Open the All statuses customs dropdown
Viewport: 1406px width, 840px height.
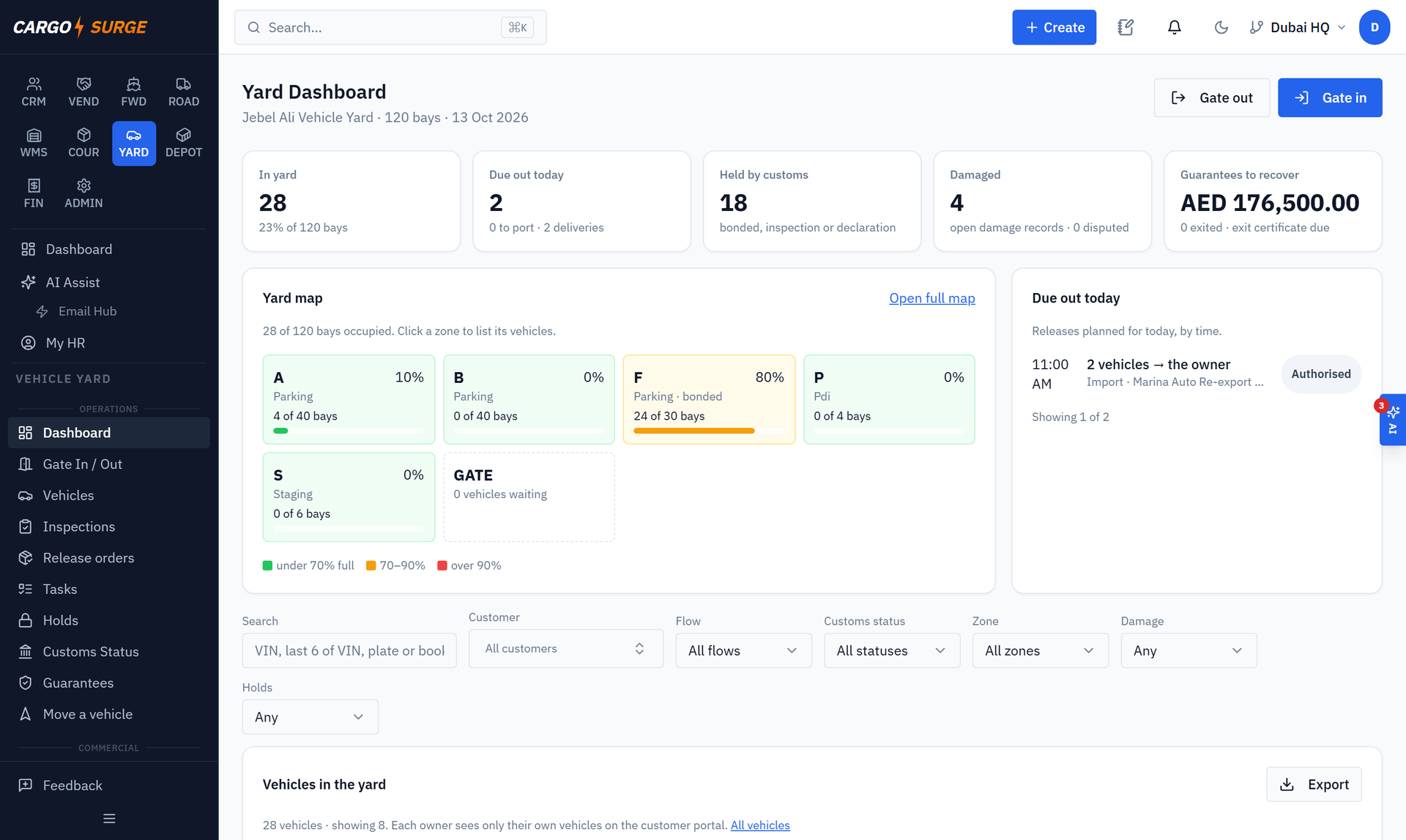[892, 650]
